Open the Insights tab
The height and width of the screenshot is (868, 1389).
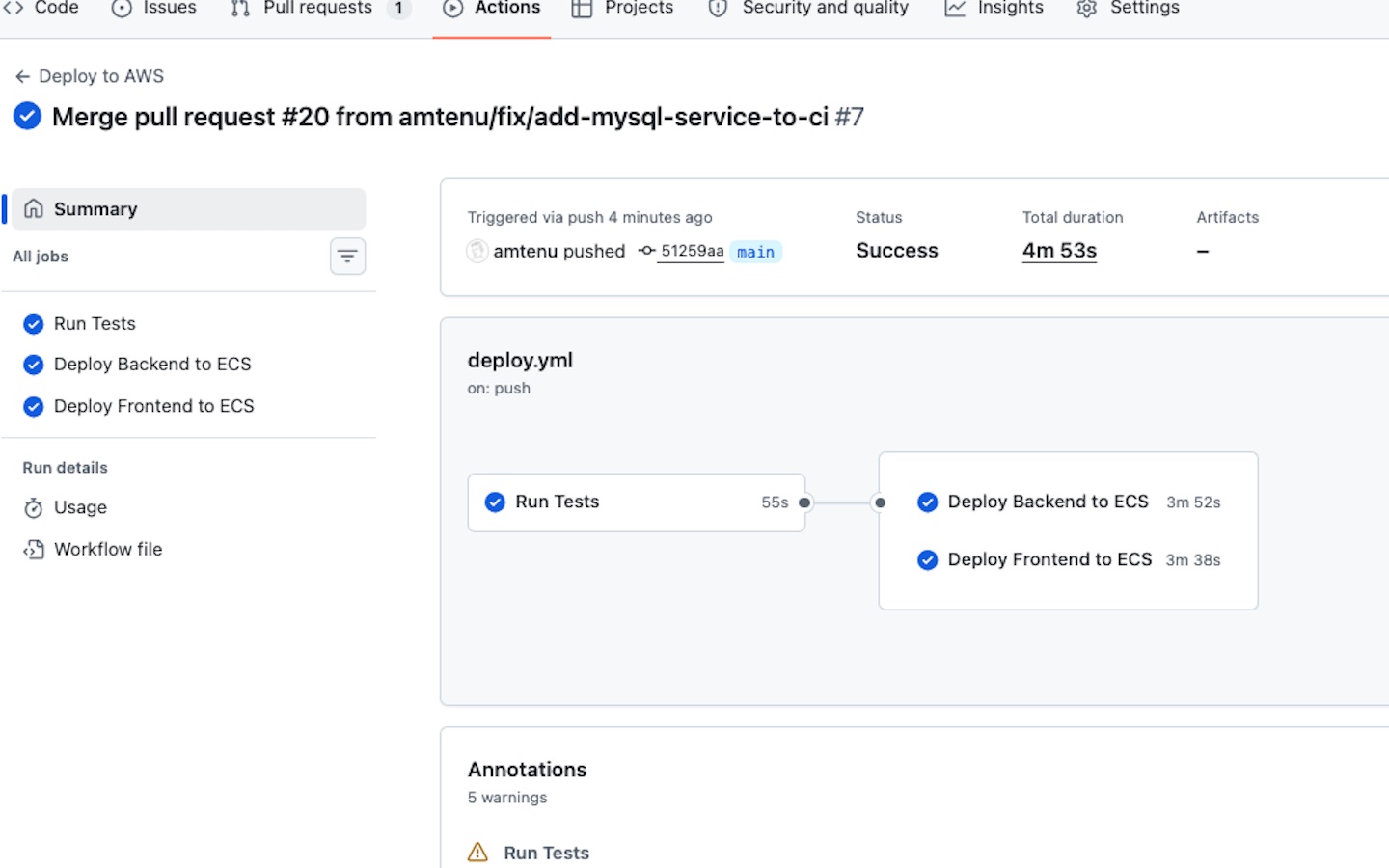coord(994,8)
